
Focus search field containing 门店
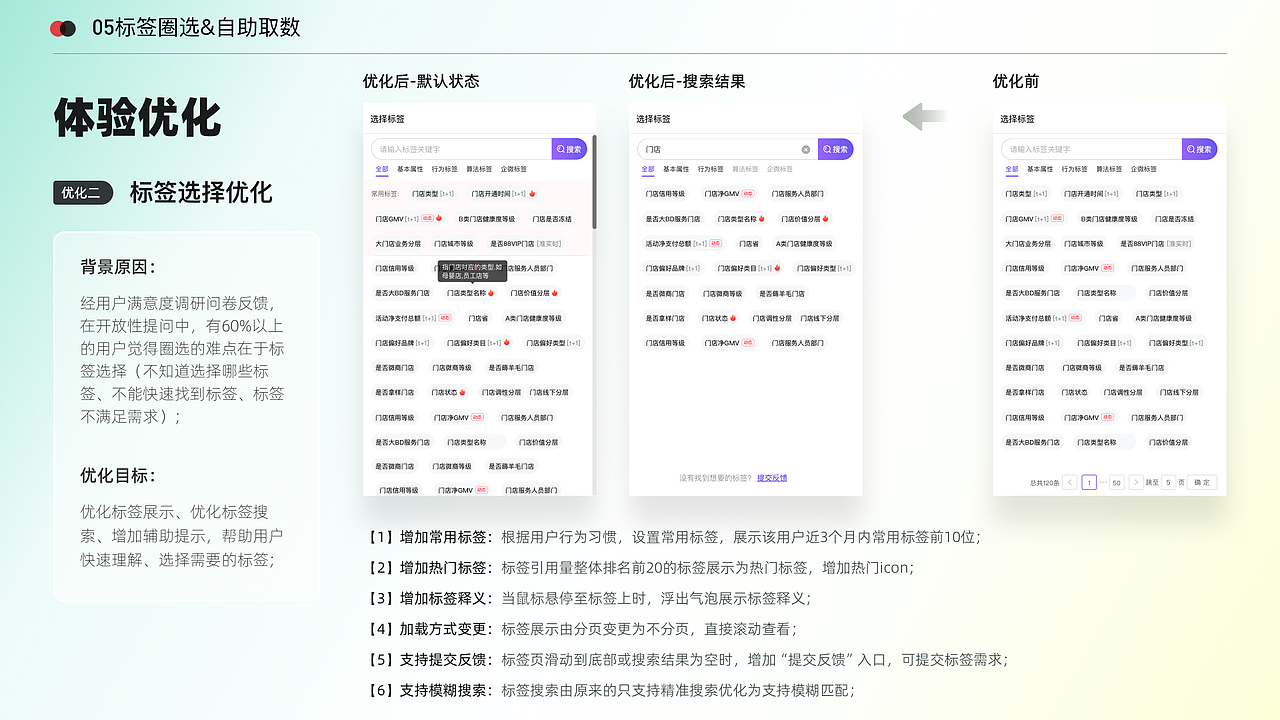pyautogui.click(x=727, y=149)
